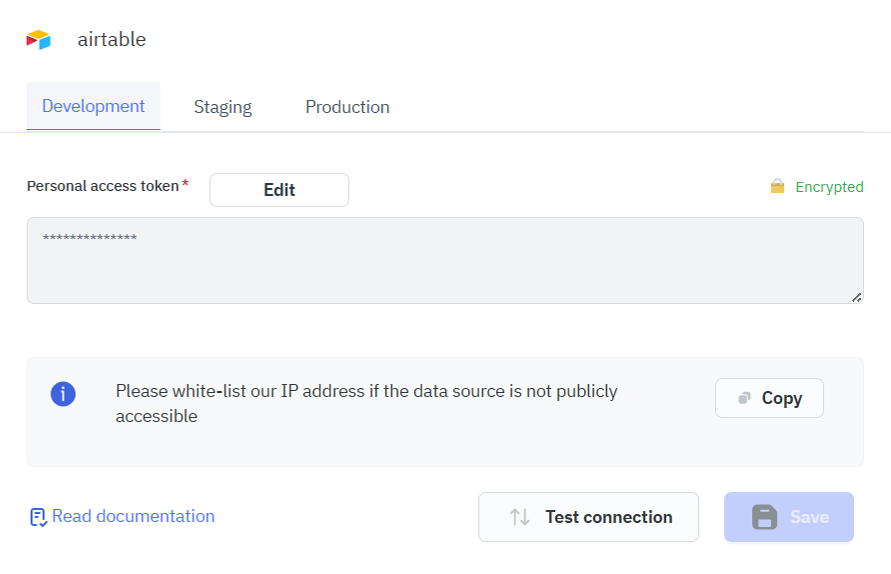This screenshot has height=574, width=891.
Task: Click the yellow lock icon beside Encrypted
Action: [x=777, y=187]
